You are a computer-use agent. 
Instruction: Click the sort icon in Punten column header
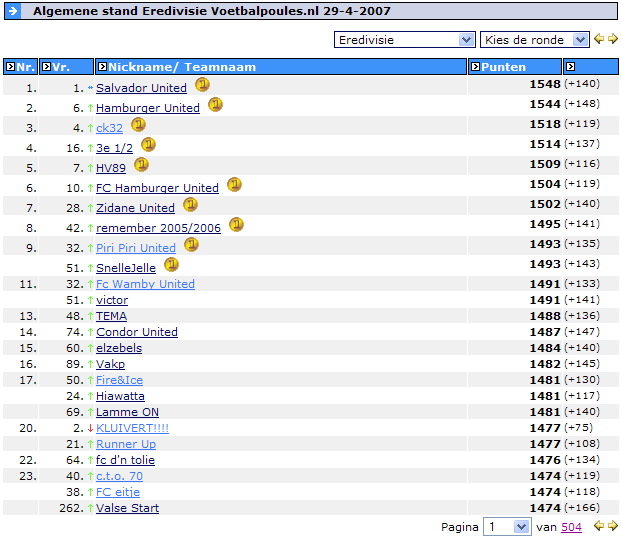click(x=475, y=67)
